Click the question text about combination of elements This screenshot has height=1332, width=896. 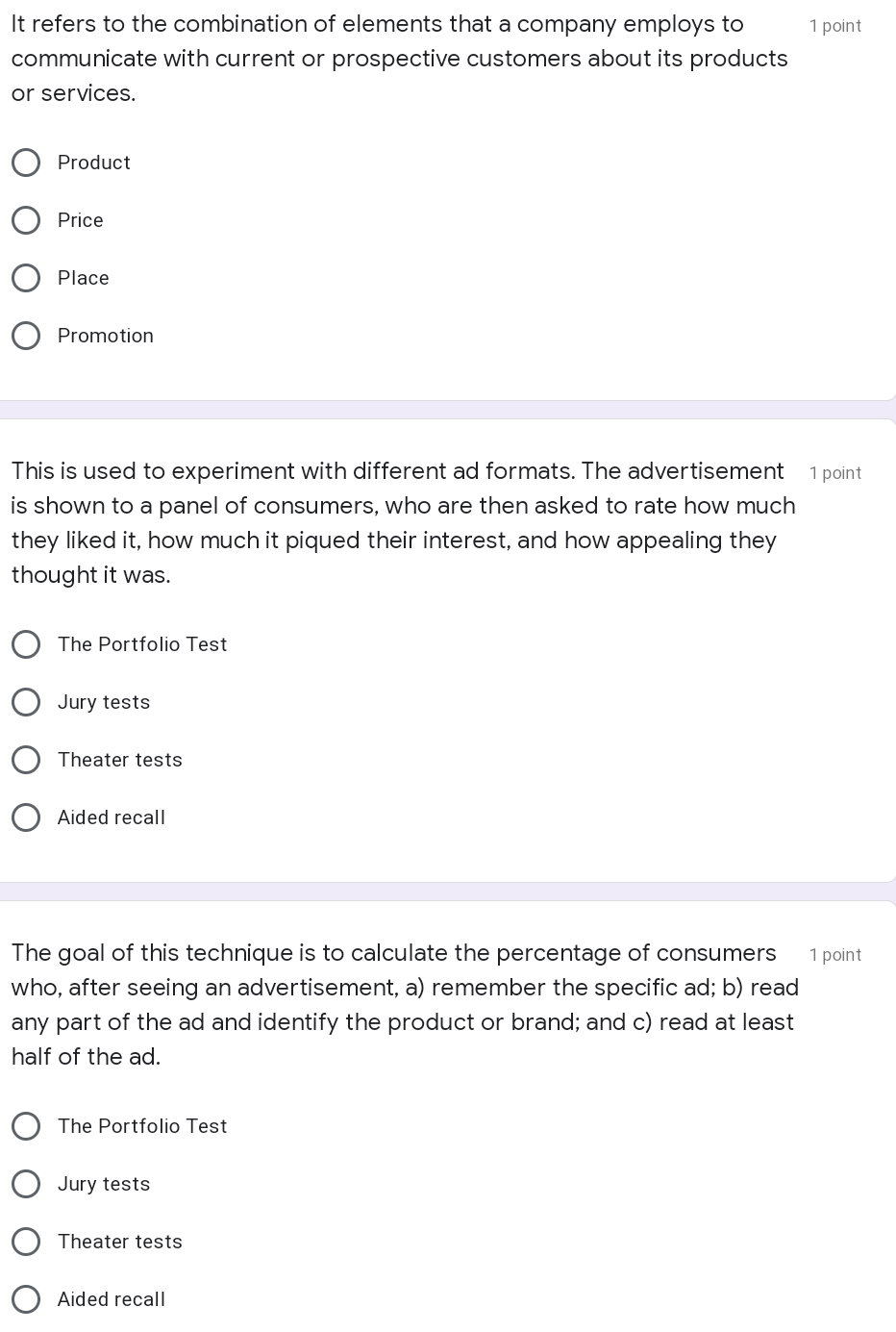(x=399, y=59)
